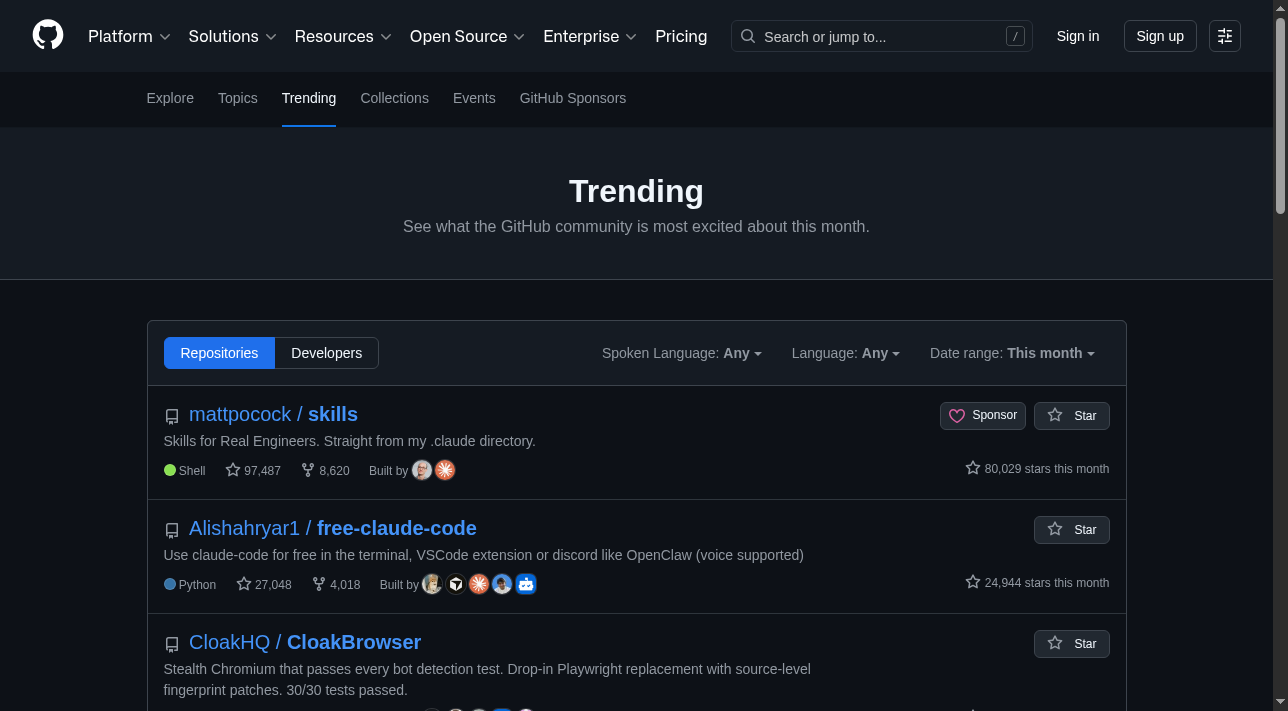The image size is (1288, 711).
Task: View forks count 4,018 for free-claude-code
Action: pyautogui.click(x=336, y=584)
